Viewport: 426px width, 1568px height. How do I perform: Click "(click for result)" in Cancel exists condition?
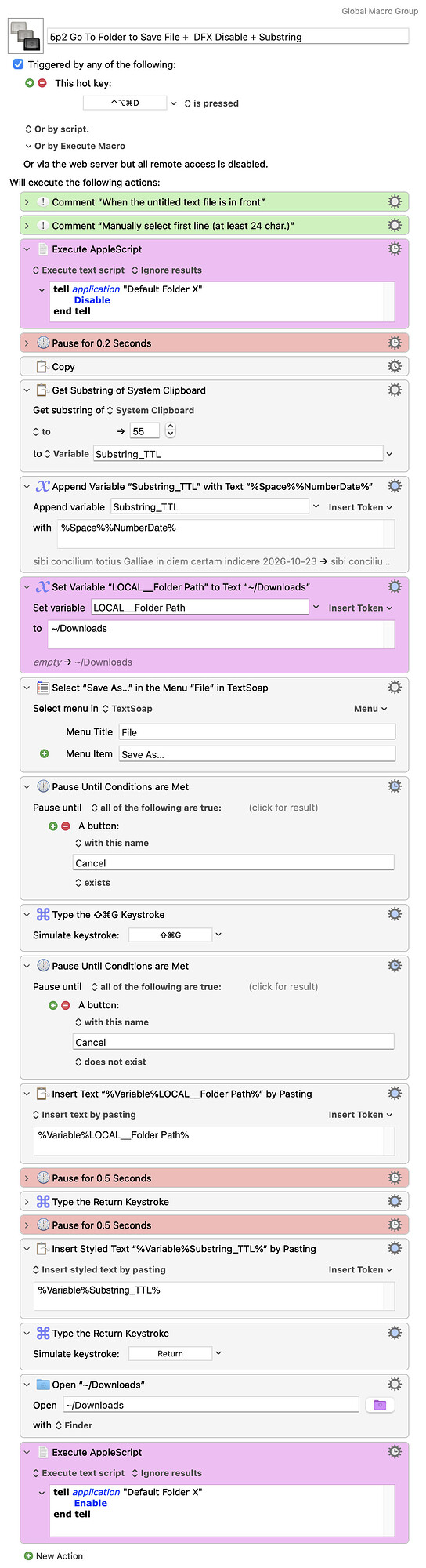(283, 808)
